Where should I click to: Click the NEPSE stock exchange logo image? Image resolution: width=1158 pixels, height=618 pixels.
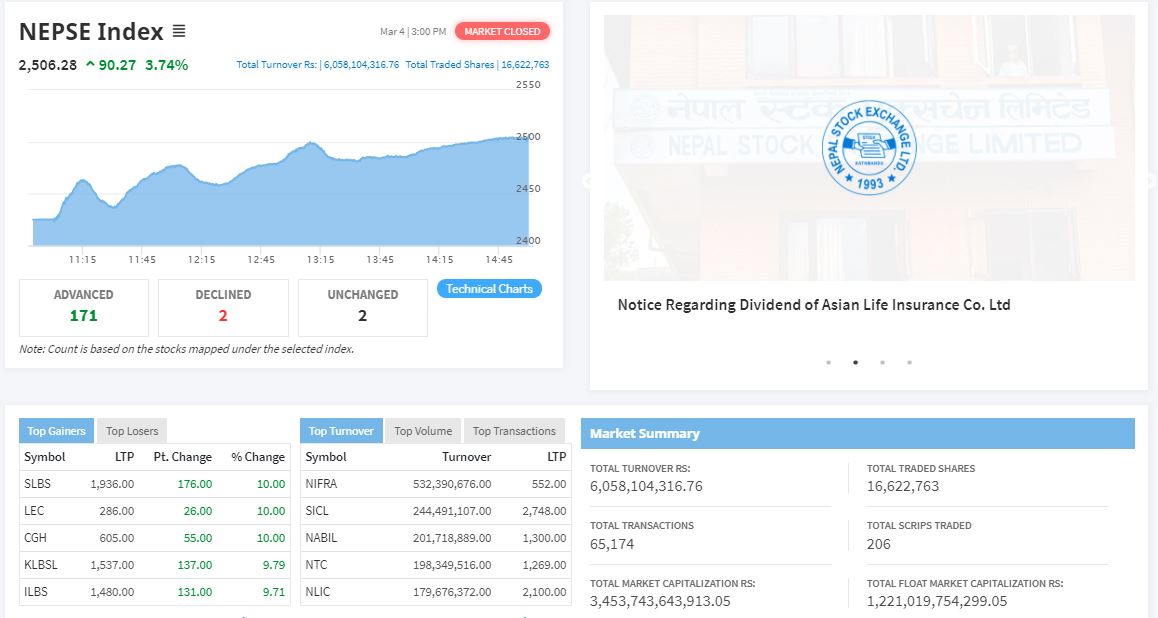tap(869, 148)
